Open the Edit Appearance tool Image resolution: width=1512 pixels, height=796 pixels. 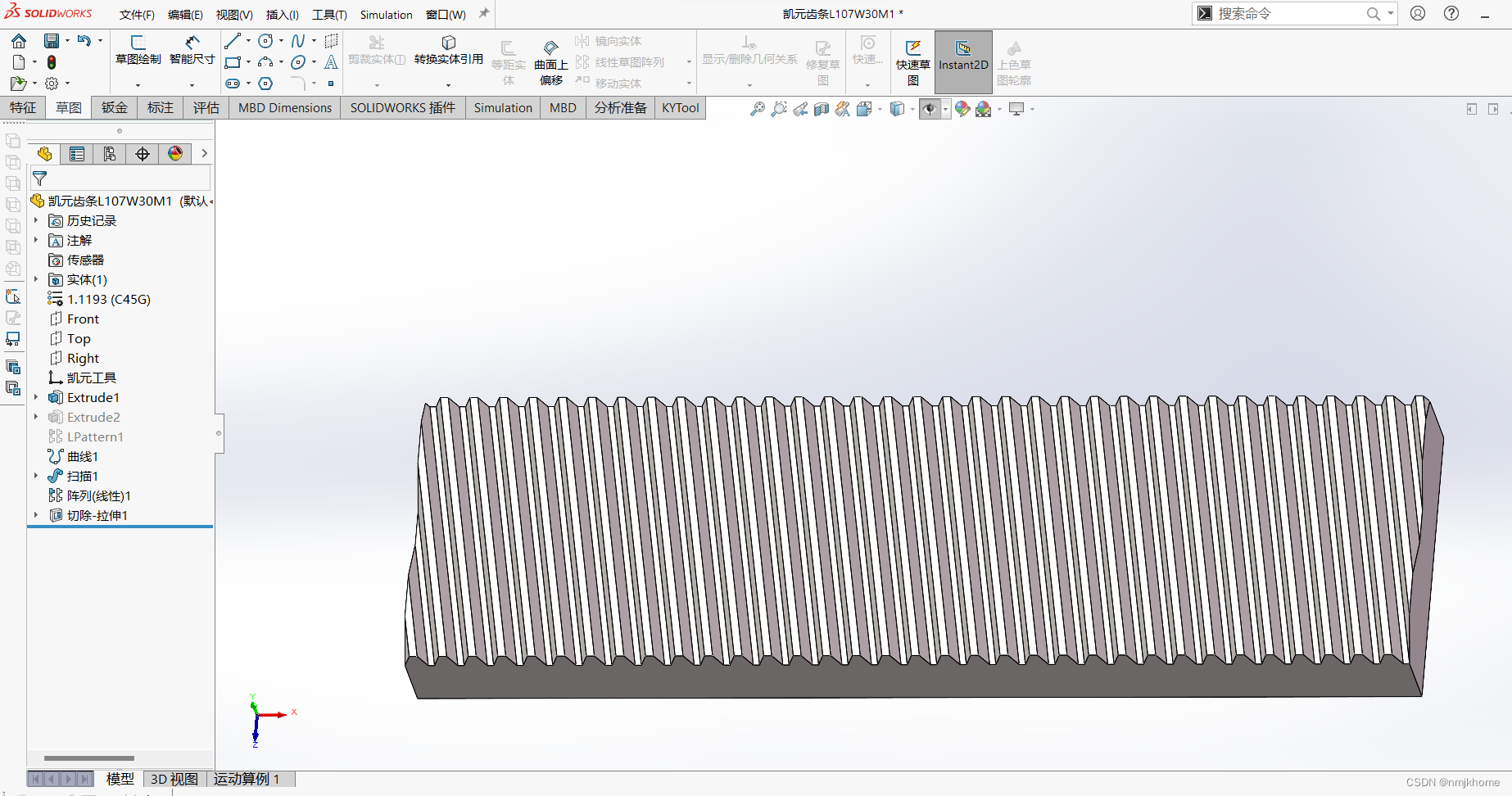click(962, 108)
